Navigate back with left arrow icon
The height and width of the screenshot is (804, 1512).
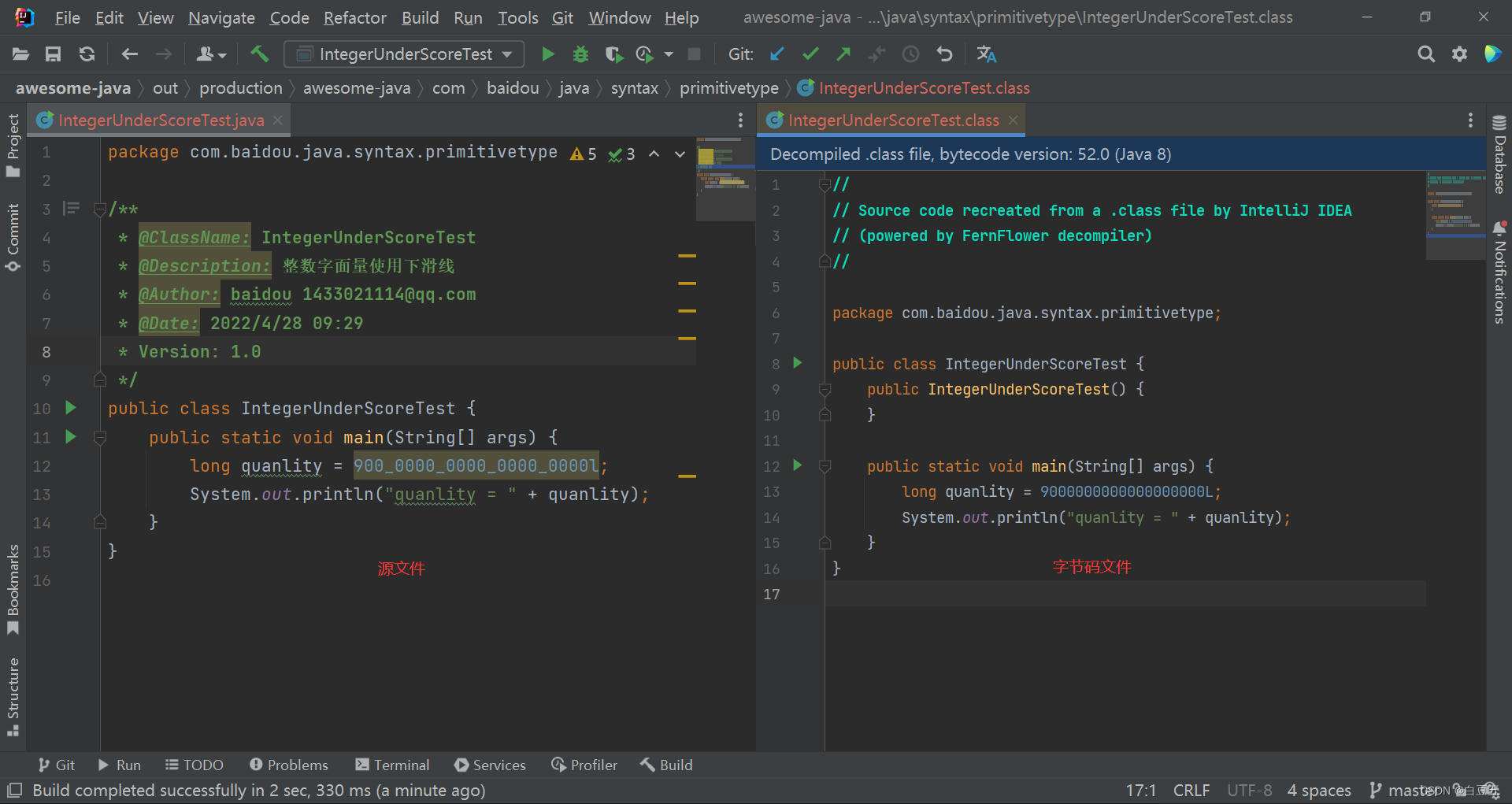pyautogui.click(x=129, y=54)
